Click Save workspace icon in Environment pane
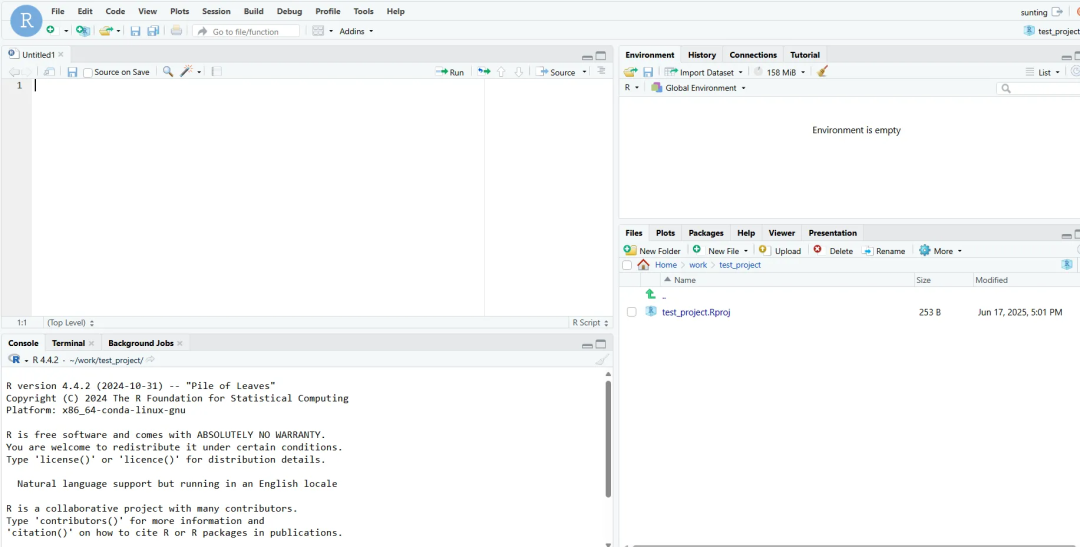Viewport: 1080px width, 547px height. (x=648, y=72)
